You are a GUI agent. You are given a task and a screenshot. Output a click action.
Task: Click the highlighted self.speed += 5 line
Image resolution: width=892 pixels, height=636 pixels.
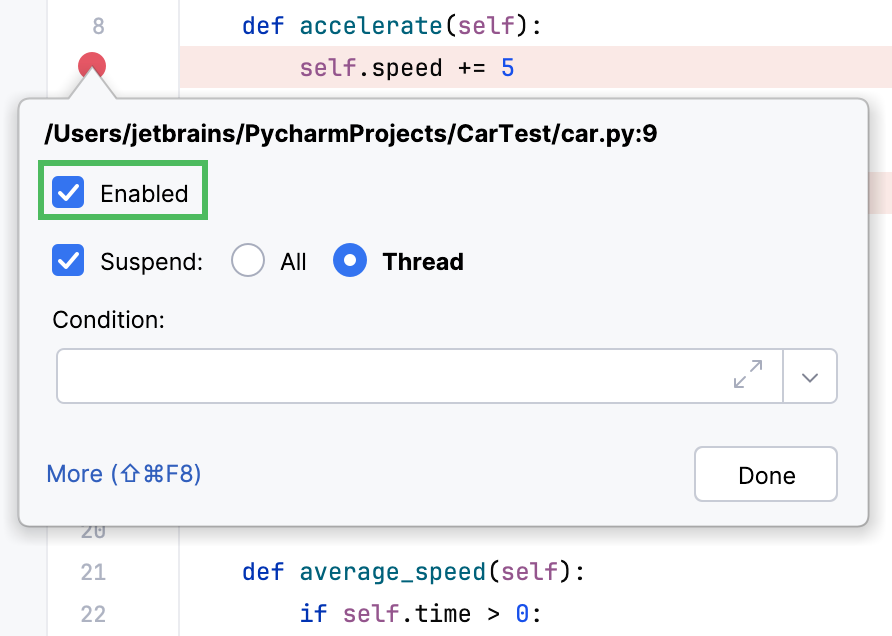coord(404,67)
